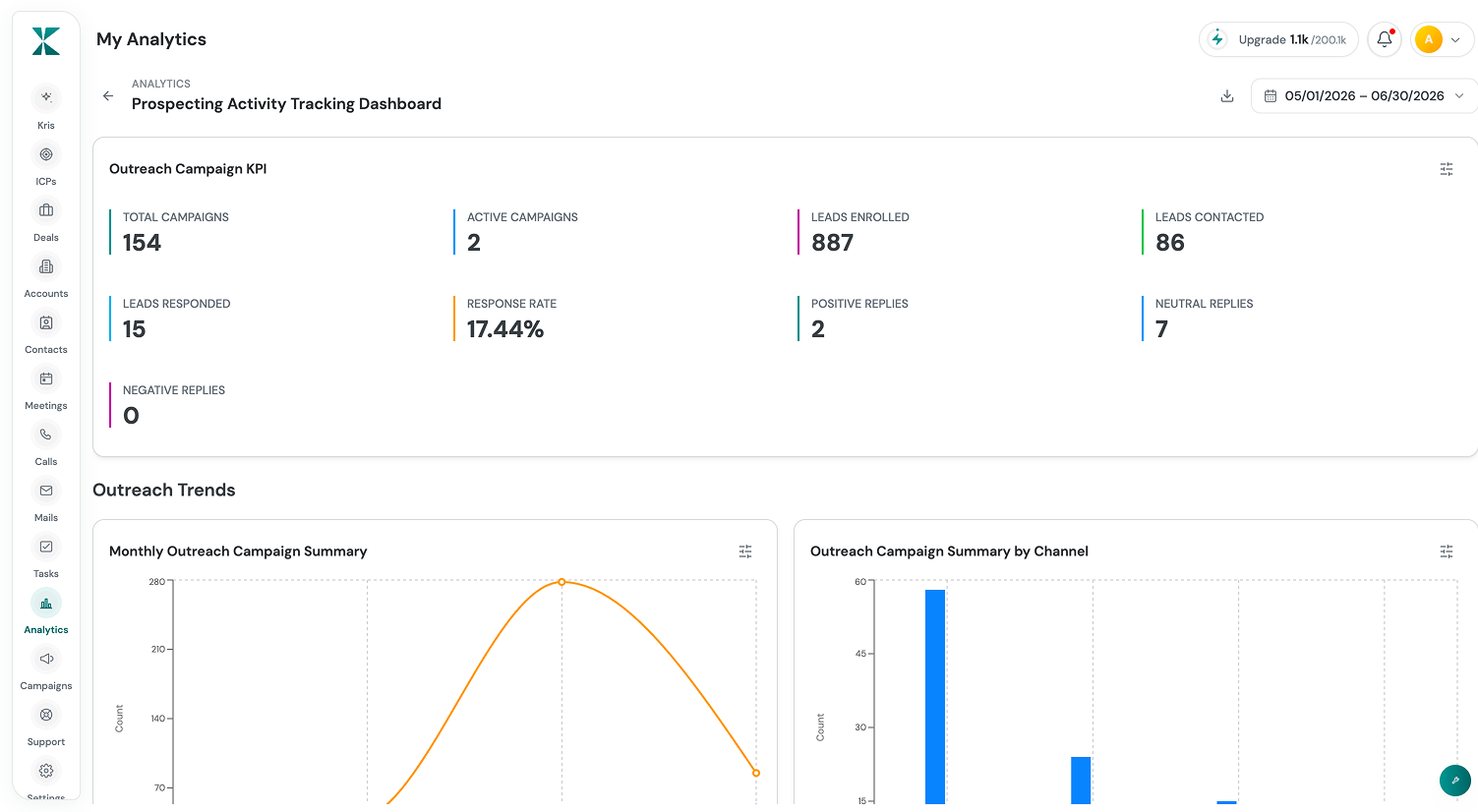Click the My Analytics page title
This screenshot has height=812, width=1478.
[x=151, y=39]
